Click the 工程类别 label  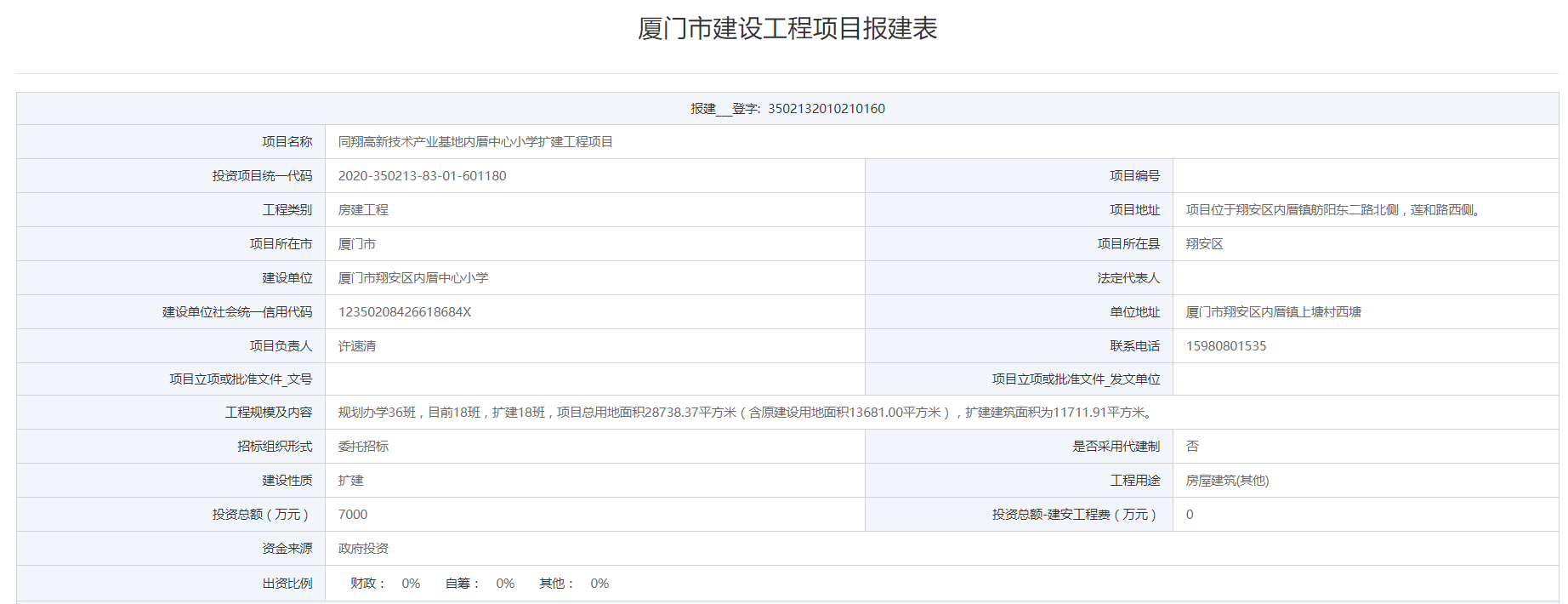(x=287, y=210)
